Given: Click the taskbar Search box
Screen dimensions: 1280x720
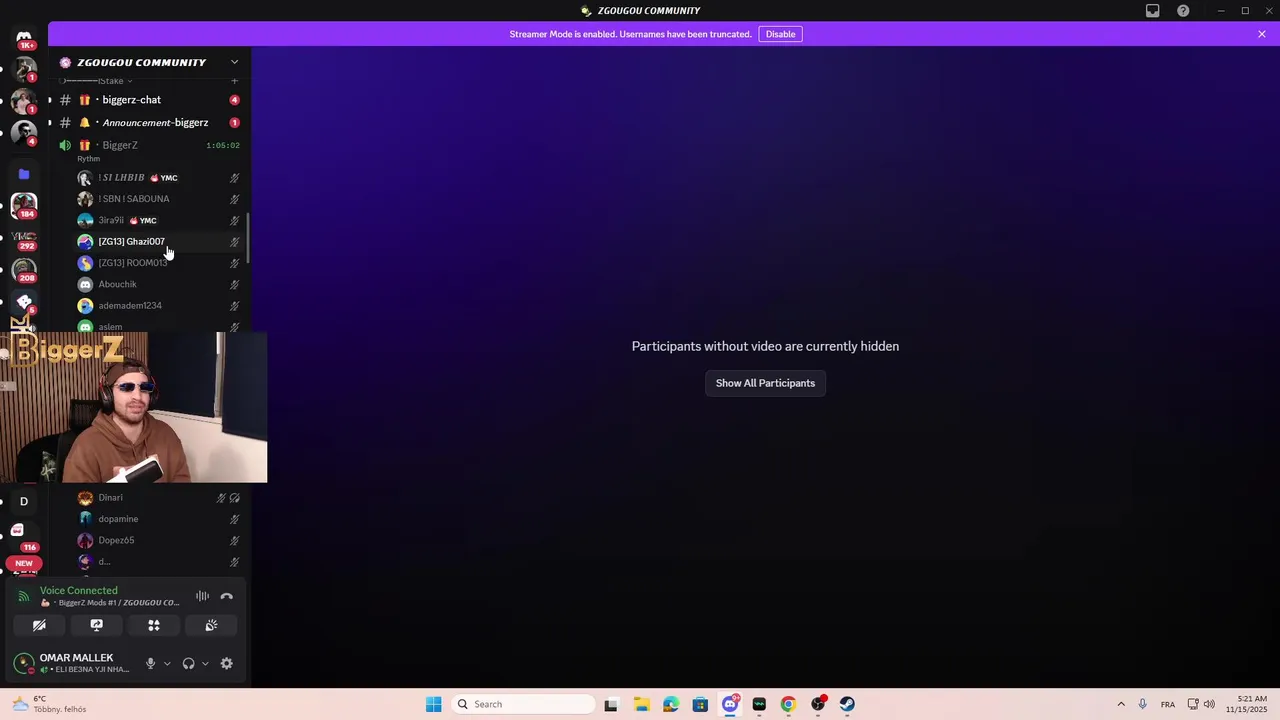Looking at the screenshot, I should click(x=523, y=704).
